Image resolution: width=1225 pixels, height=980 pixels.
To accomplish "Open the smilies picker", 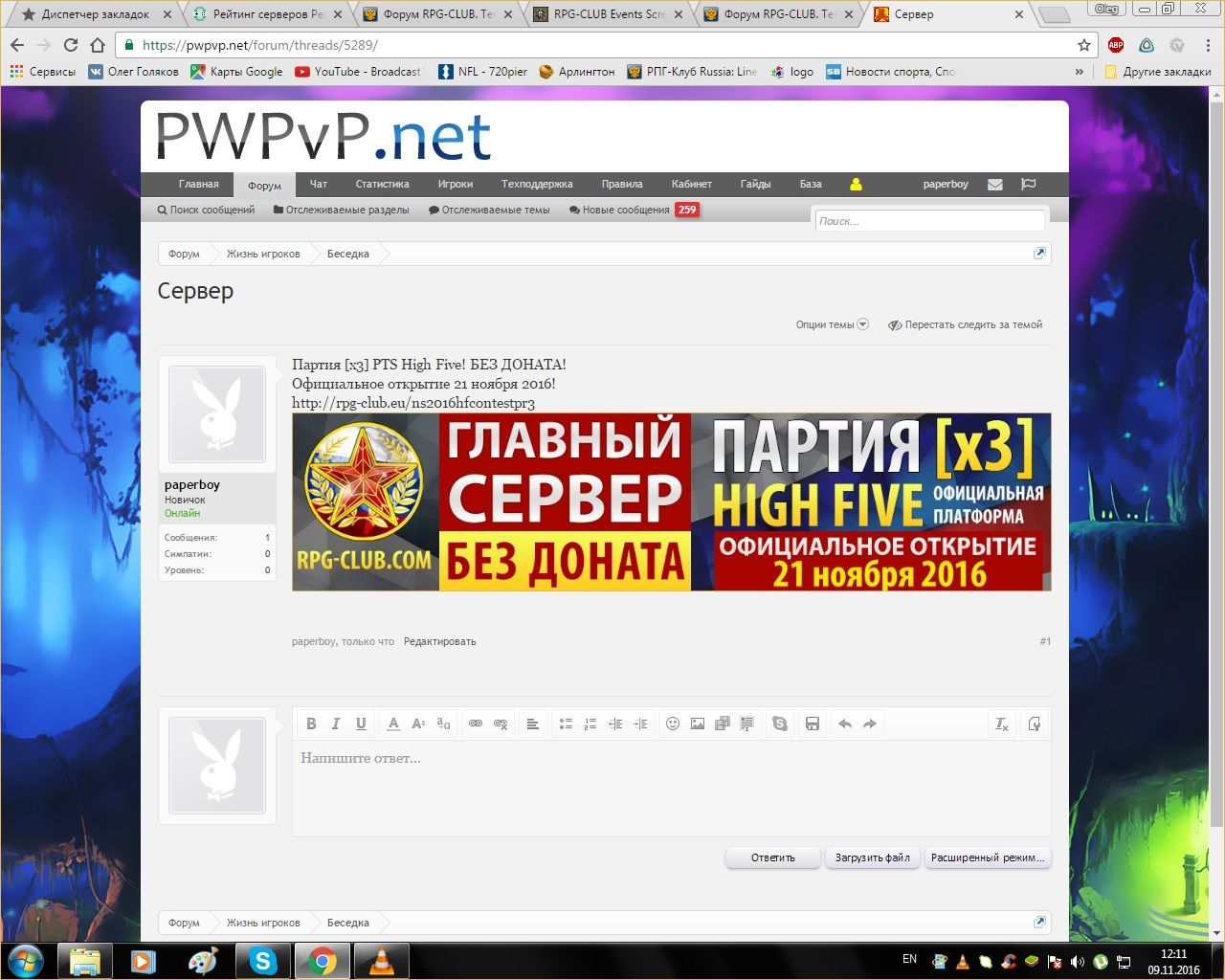I will point(673,724).
